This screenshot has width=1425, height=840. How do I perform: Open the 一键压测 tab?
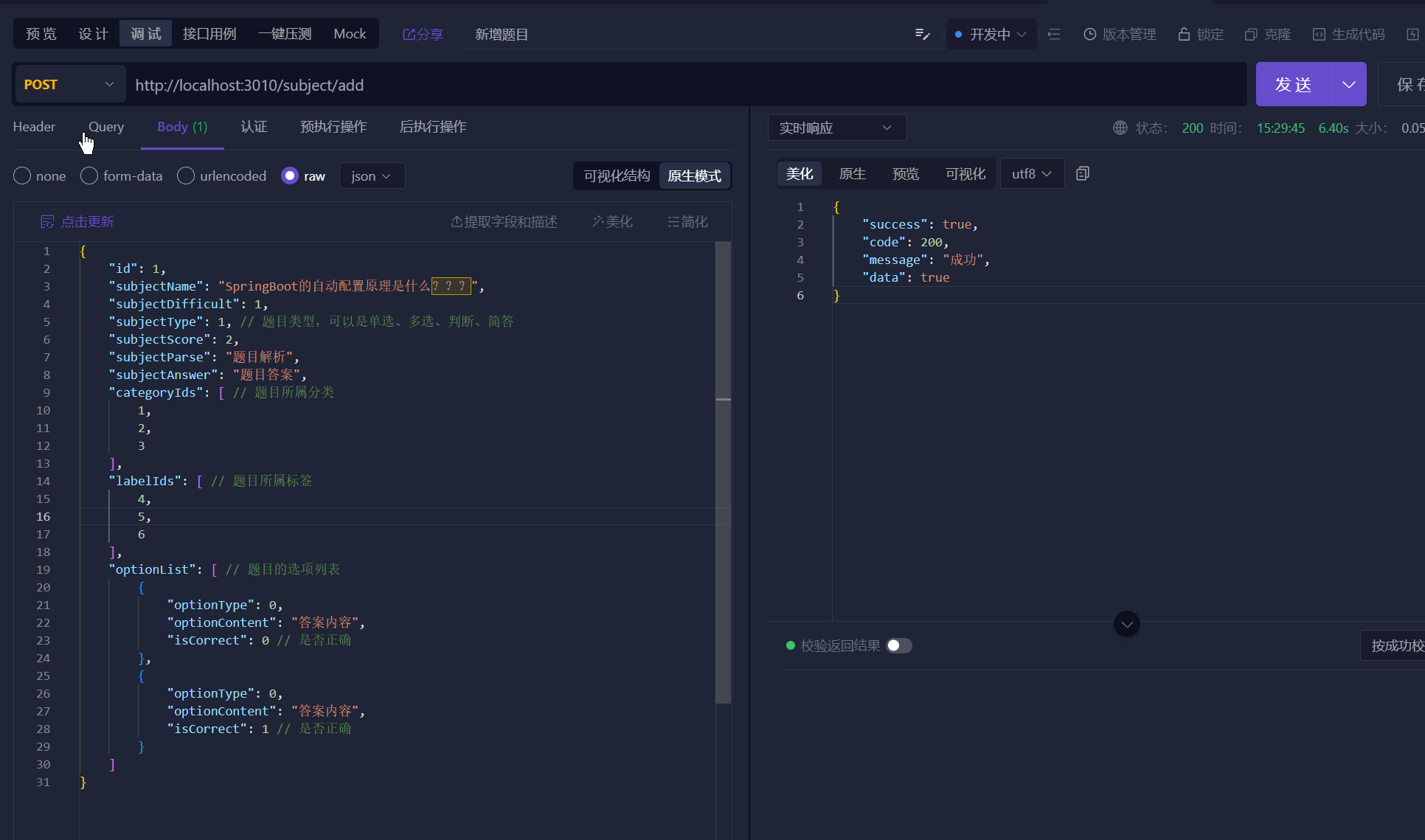(285, 34)
